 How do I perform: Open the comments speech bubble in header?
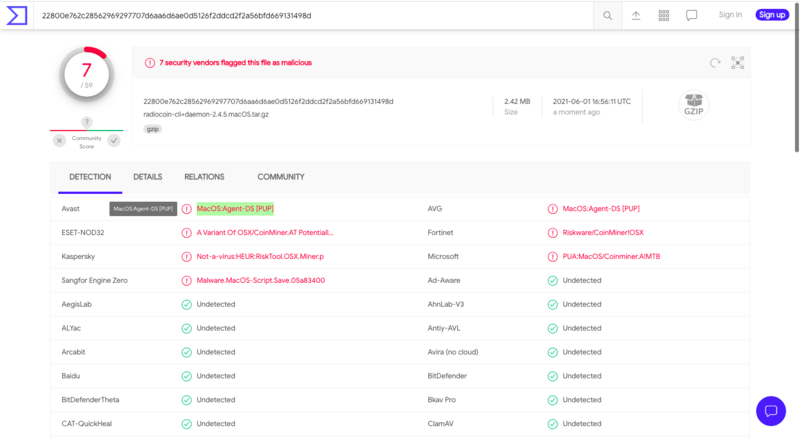[x=691, y=15]
